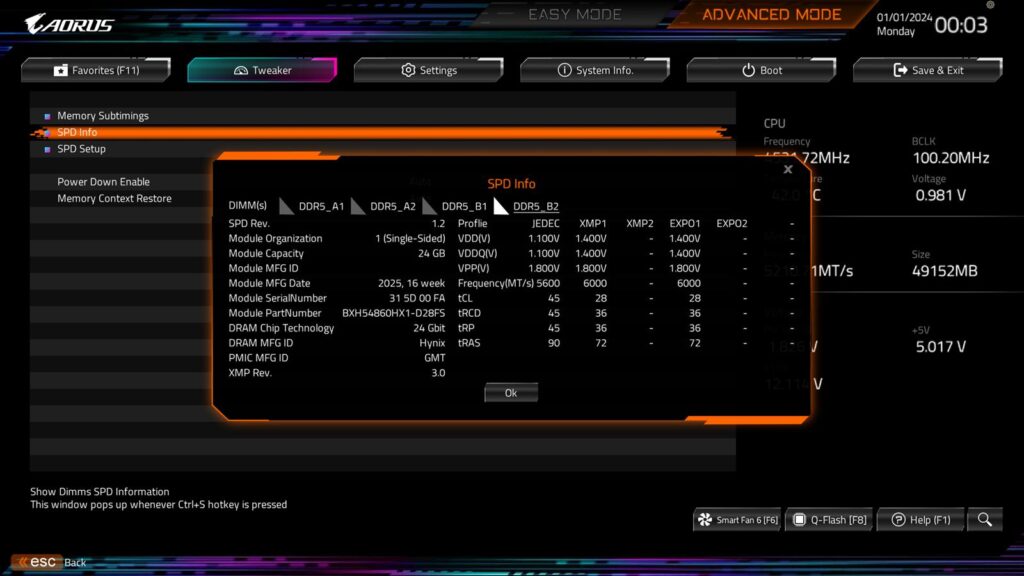
Task: Click the chip icon on Q-Flash button
Action: tap(799, 520)
